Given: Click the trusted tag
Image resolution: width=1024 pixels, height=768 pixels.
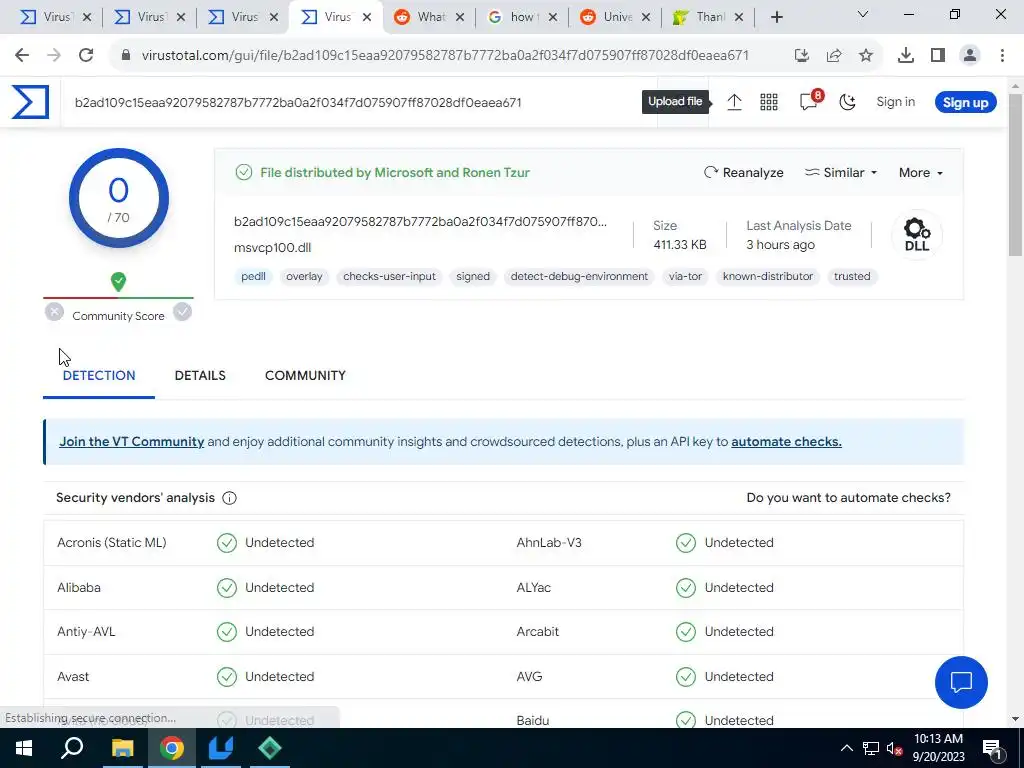Looking at the screenshot, I should (852, 276).
